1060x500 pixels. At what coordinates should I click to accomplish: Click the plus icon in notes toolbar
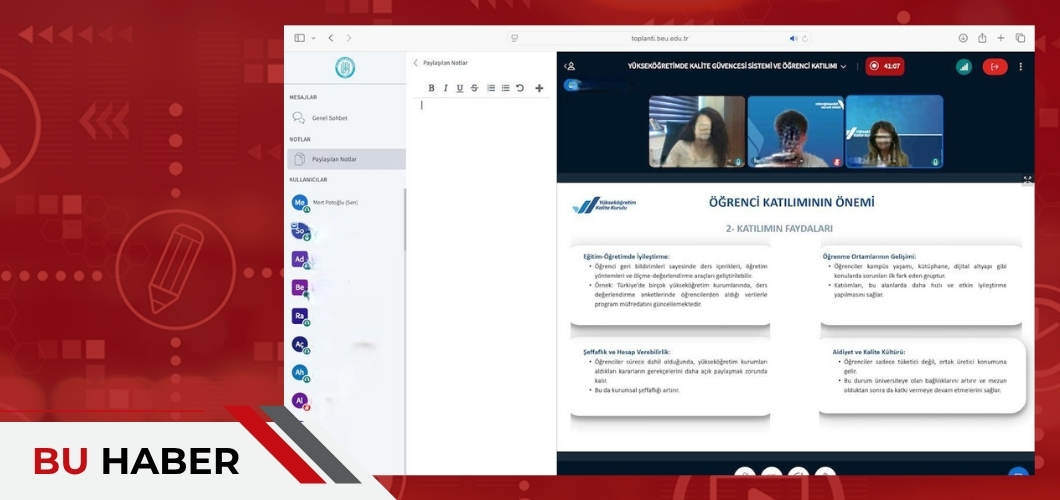pos(539,88)
